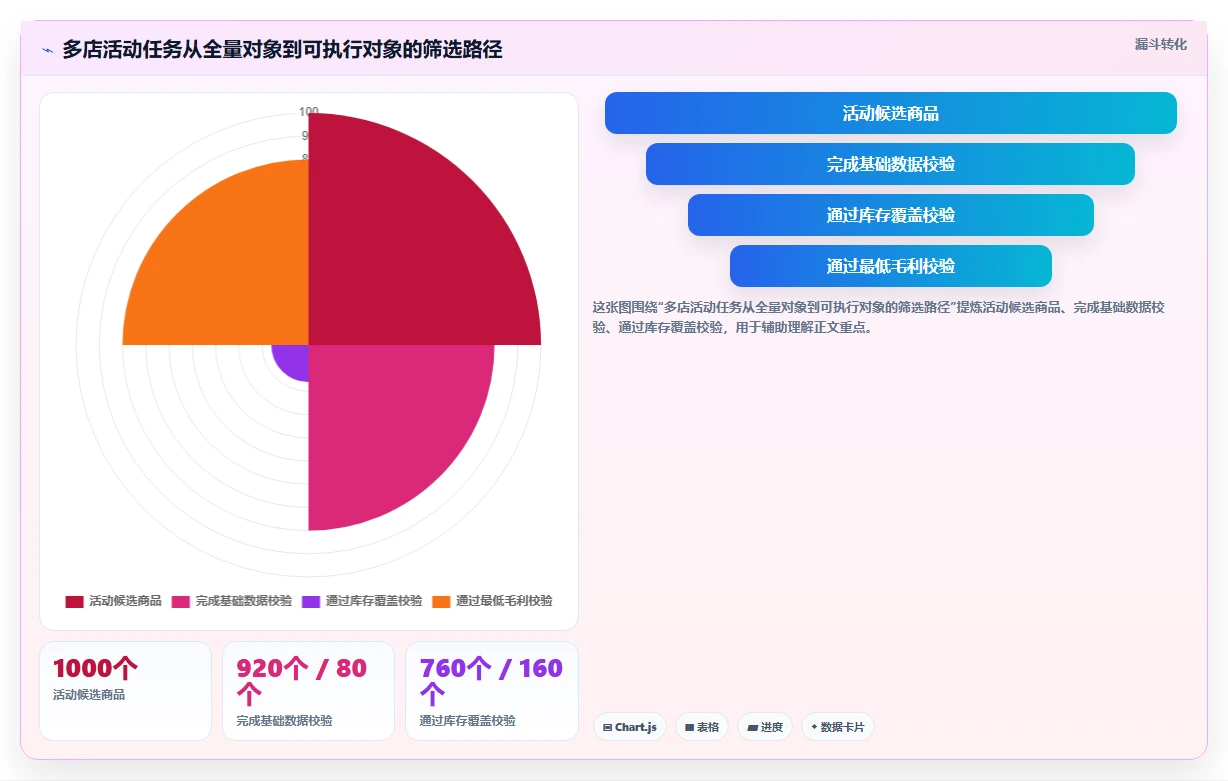Click the lightning icon beside the title
Image resolution: width=1228 pixels, height=781 pixels.
[x=47, y=49]
